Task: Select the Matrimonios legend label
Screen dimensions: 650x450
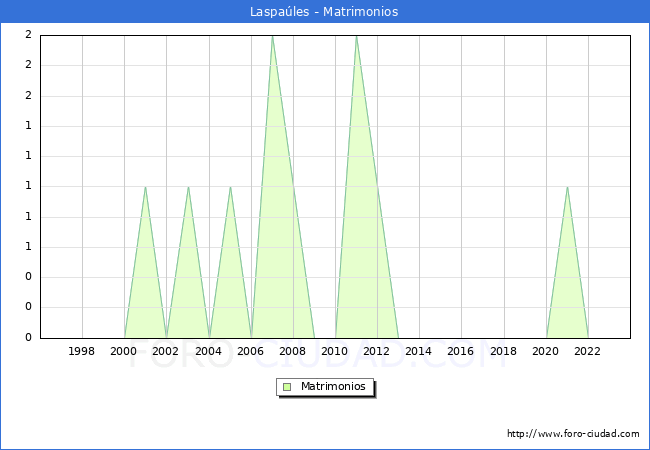Action: [x=334, y=386]
